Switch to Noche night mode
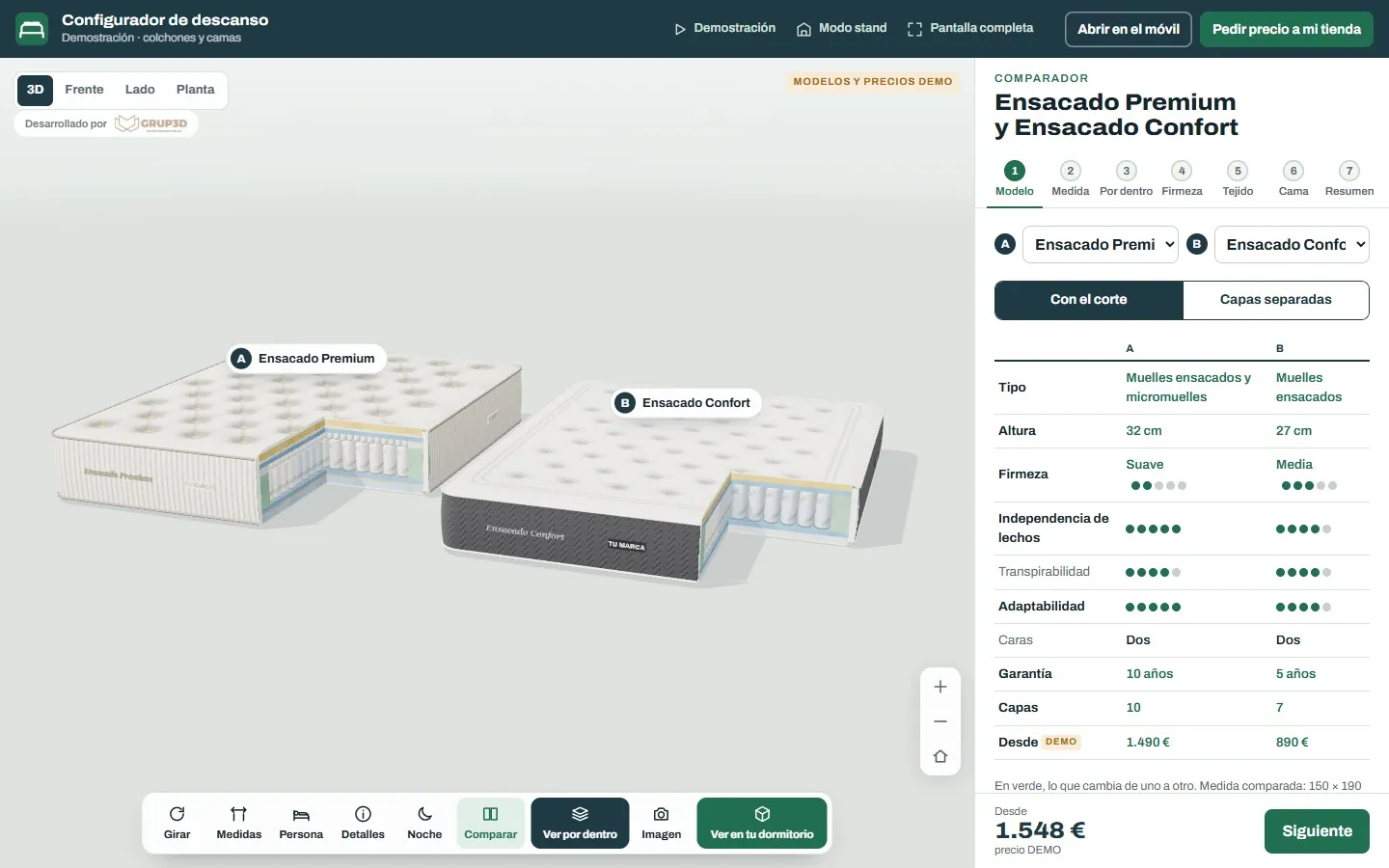 (x=424, y=824)
